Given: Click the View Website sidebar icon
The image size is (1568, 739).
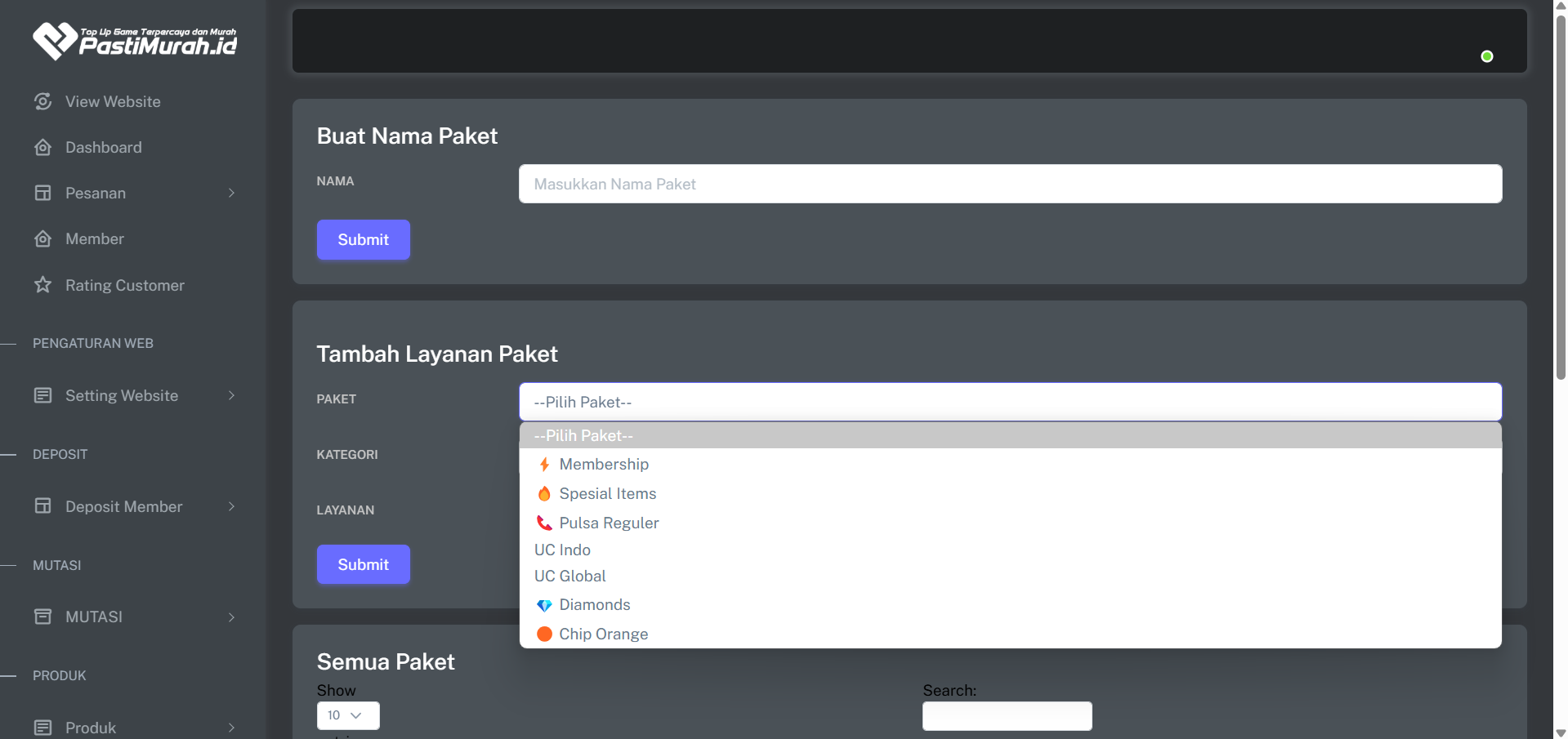Looking at the screenshot, I should tap(43, 101).
